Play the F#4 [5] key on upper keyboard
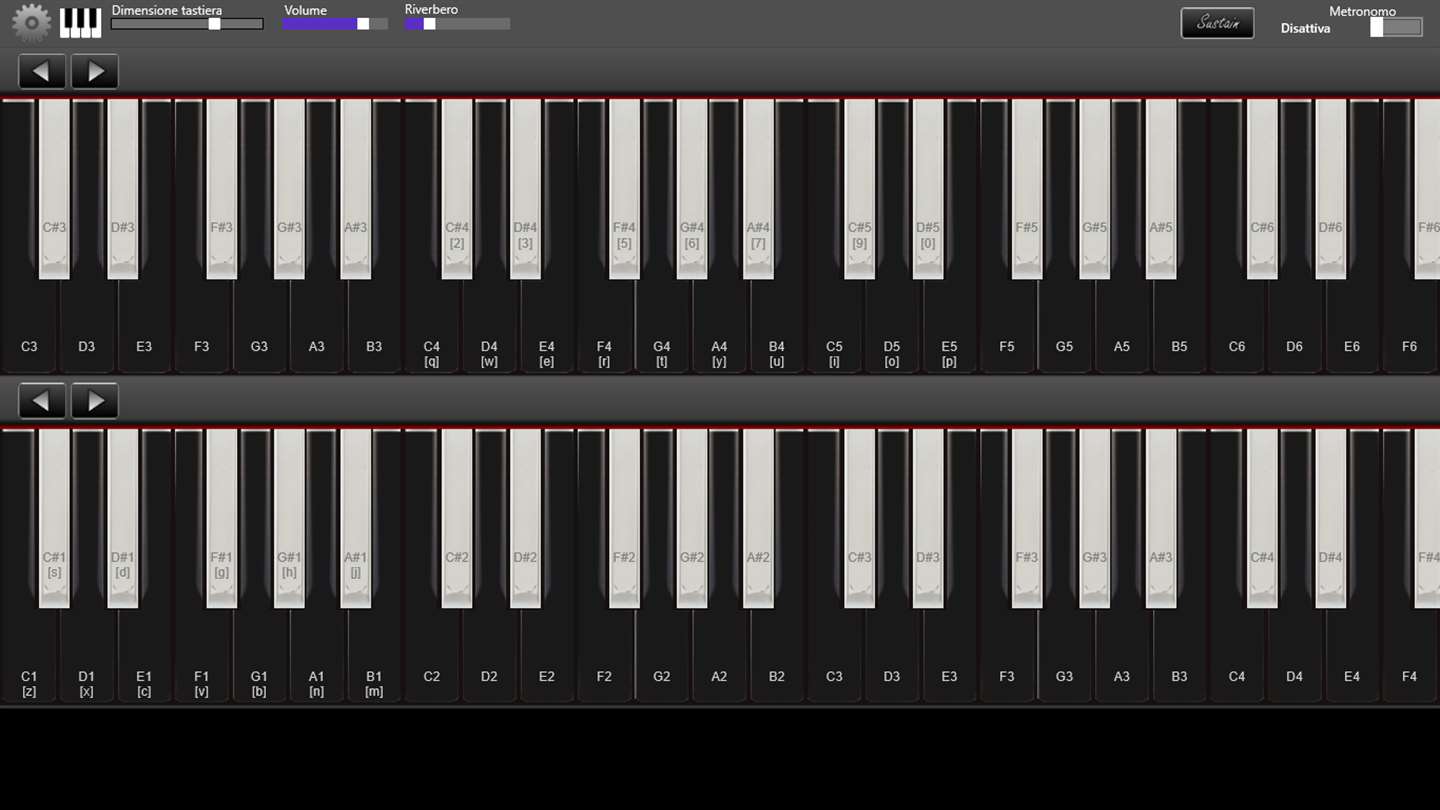1440x810 pixels. (624, 189)
